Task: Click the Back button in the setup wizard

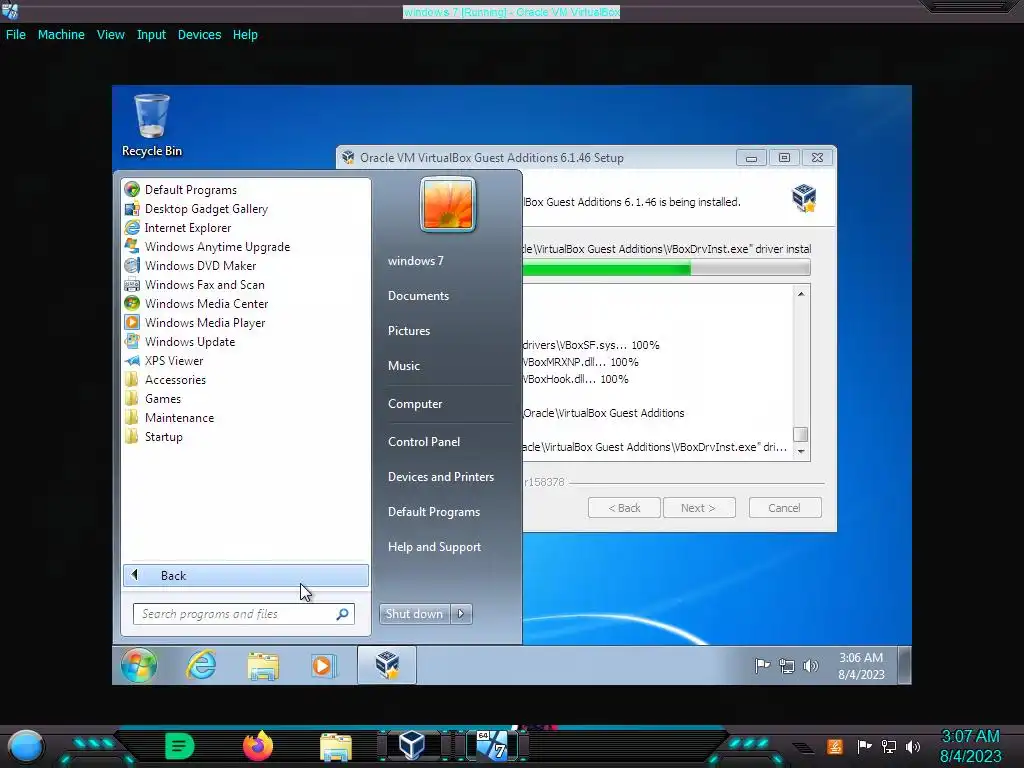Action: [x=624, y=507]
